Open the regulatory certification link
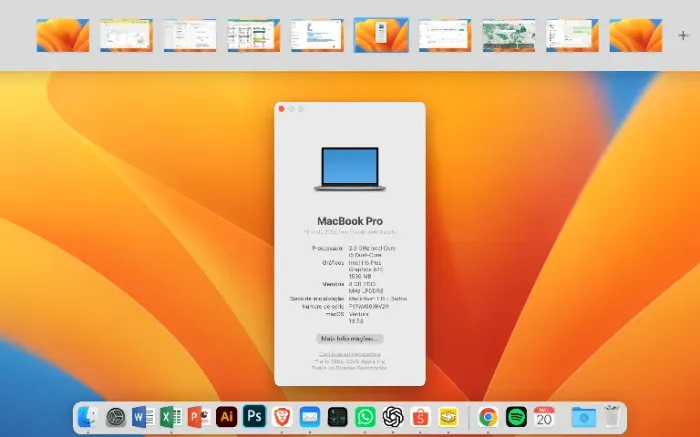 click(350, 354)
